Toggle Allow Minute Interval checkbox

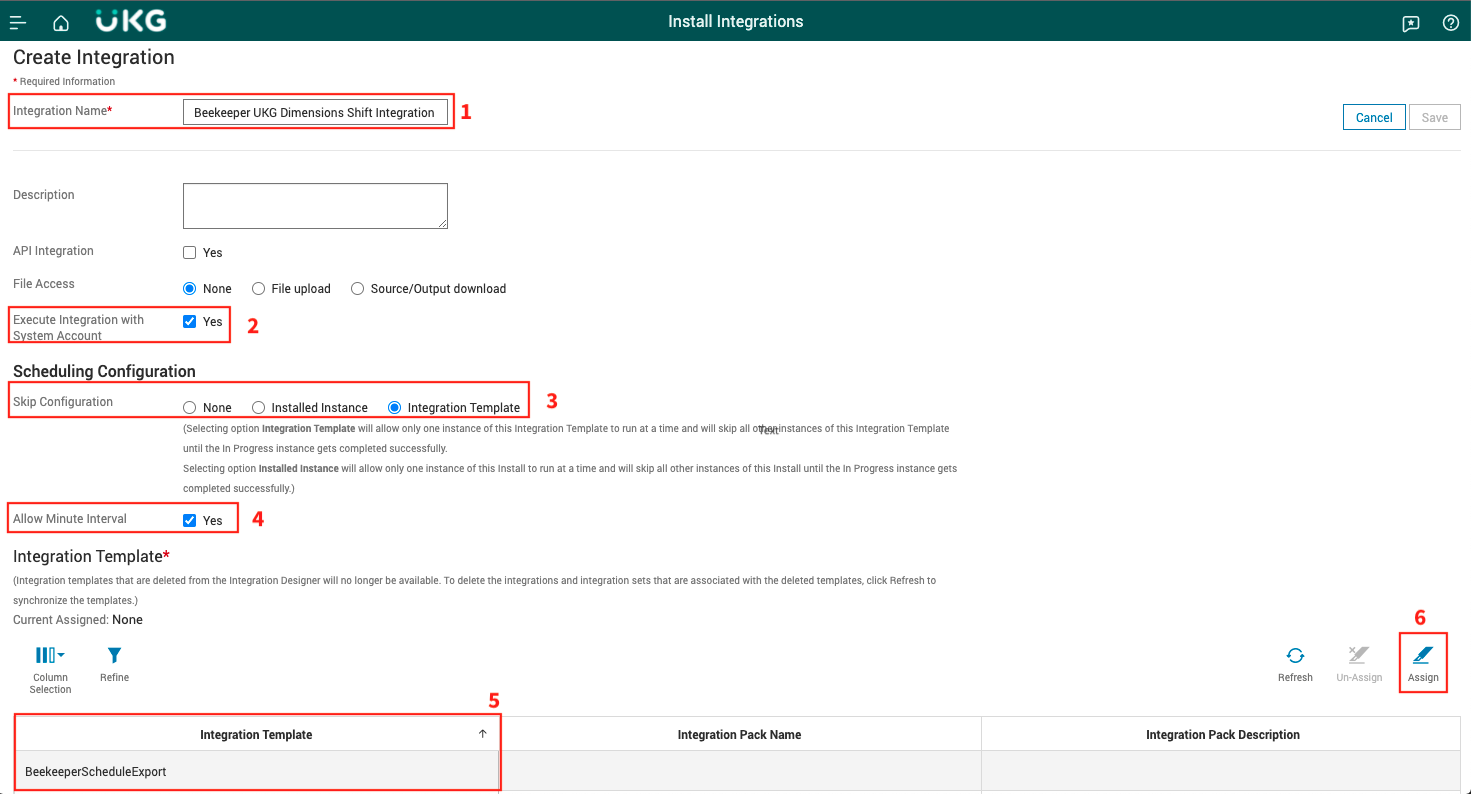pyautogui.click(x=190, y=520)
